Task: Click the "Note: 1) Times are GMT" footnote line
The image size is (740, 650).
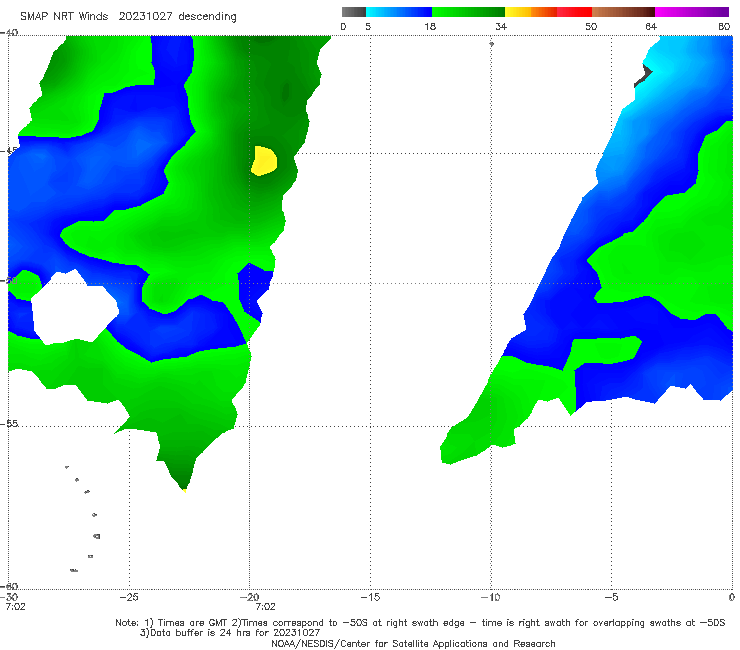Action: click(x=420, y=623)
